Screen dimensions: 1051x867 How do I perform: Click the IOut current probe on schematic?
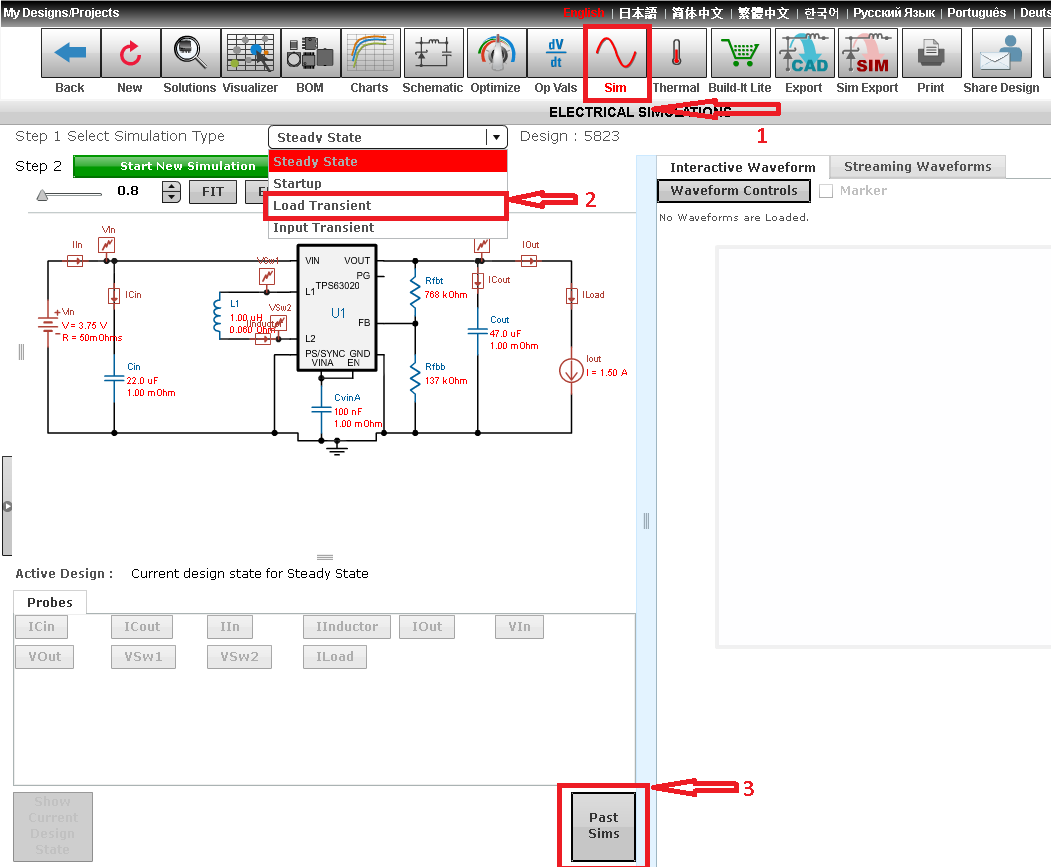tap(530, 261)
